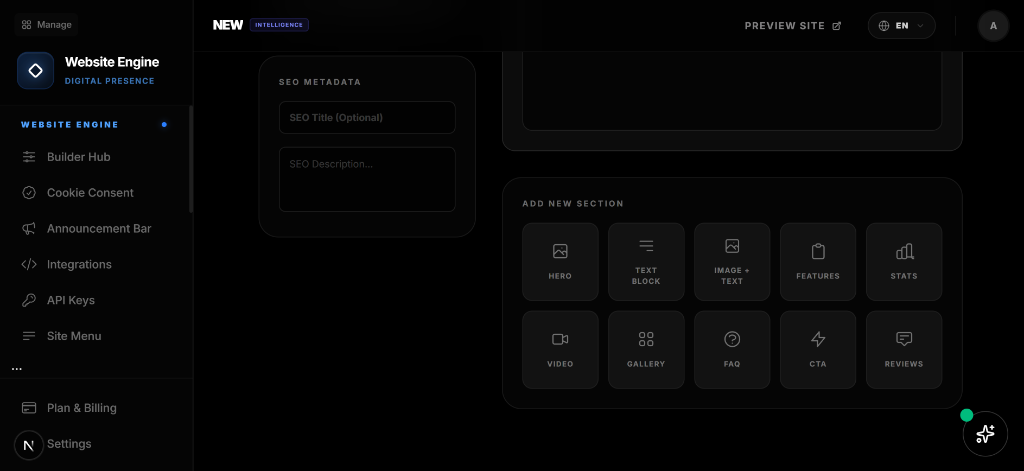Add a Video section
Screen dimensions: 1024x471
(560, 350)
